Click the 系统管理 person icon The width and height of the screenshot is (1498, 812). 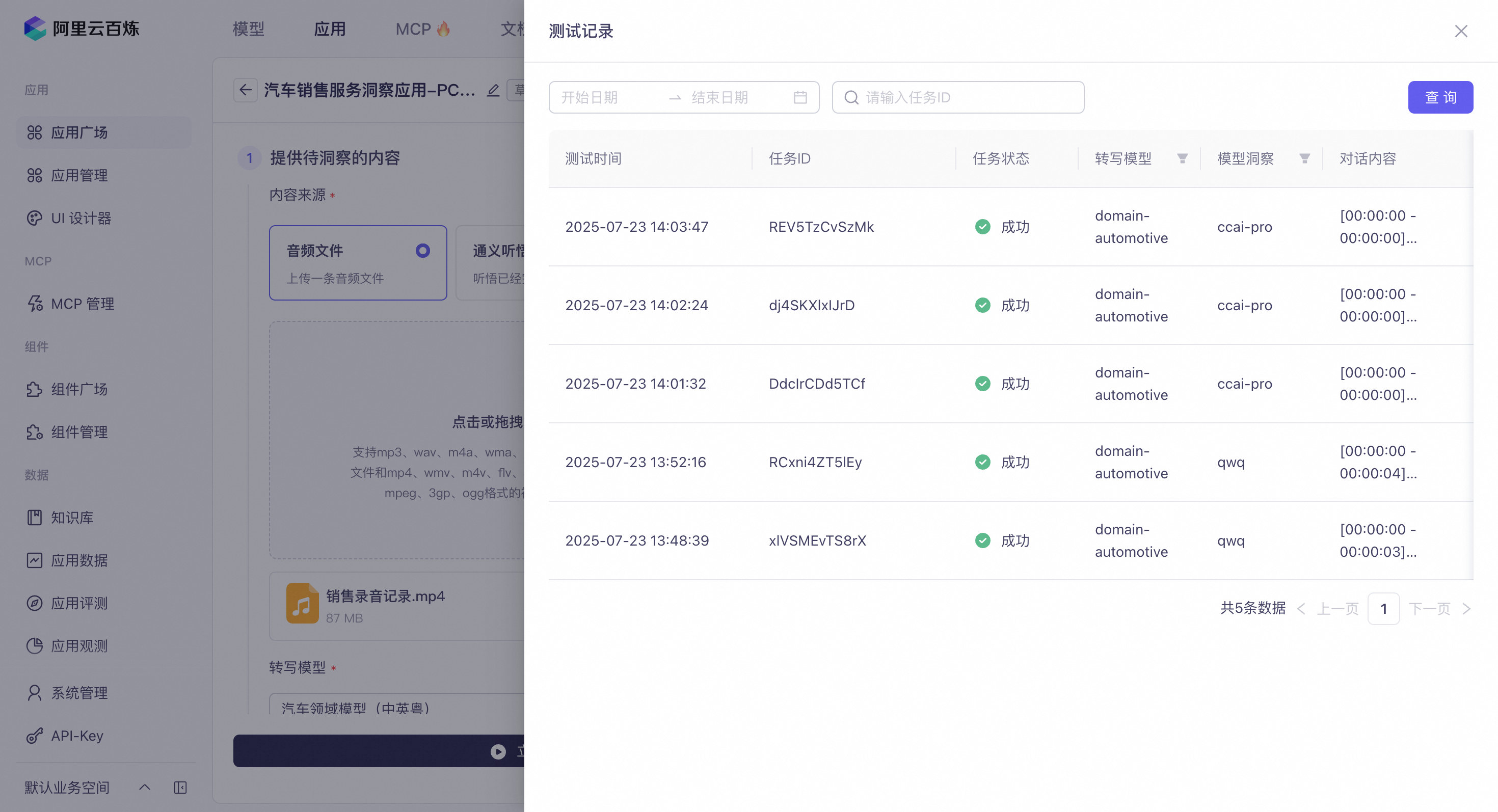pyautogui.click(x=34, y=693)
